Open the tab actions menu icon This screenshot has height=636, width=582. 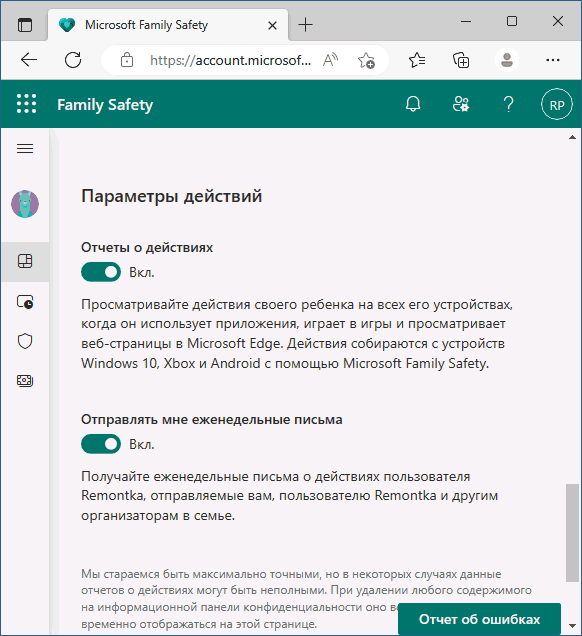tap(25, 25)
